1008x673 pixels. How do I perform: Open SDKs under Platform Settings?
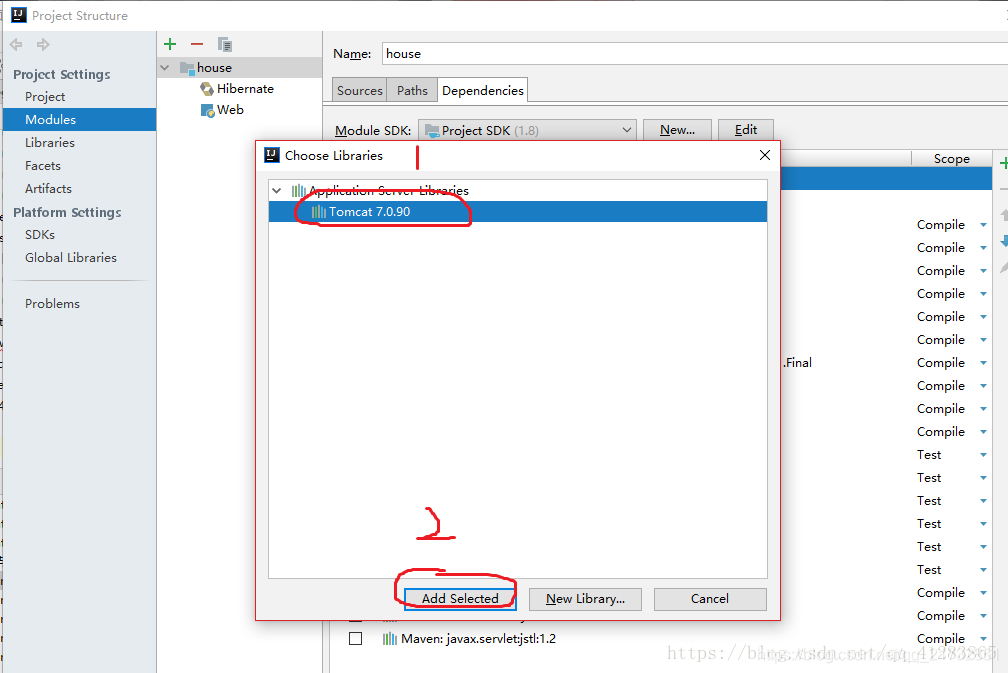click(x=40, y=235)
